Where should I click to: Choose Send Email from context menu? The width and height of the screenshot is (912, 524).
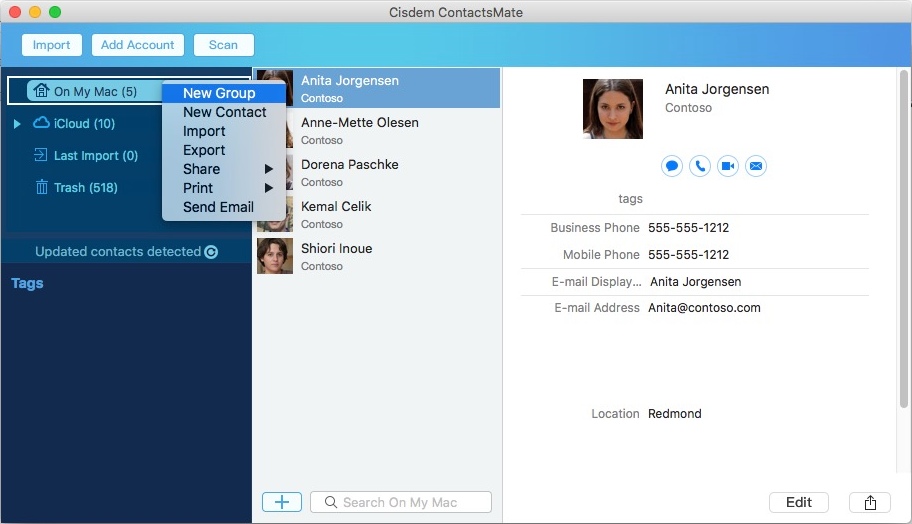click(x=218, y=207)
